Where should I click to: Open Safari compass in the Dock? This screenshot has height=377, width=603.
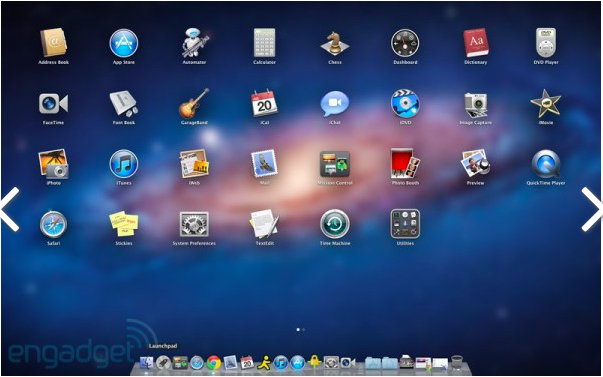[x=197, y=362]
